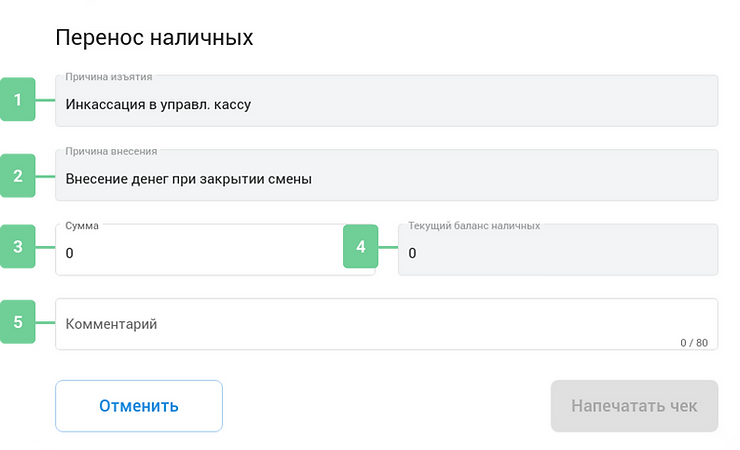
Task: Click the Перенос наличных heading
Action: [x=154, y=37]
